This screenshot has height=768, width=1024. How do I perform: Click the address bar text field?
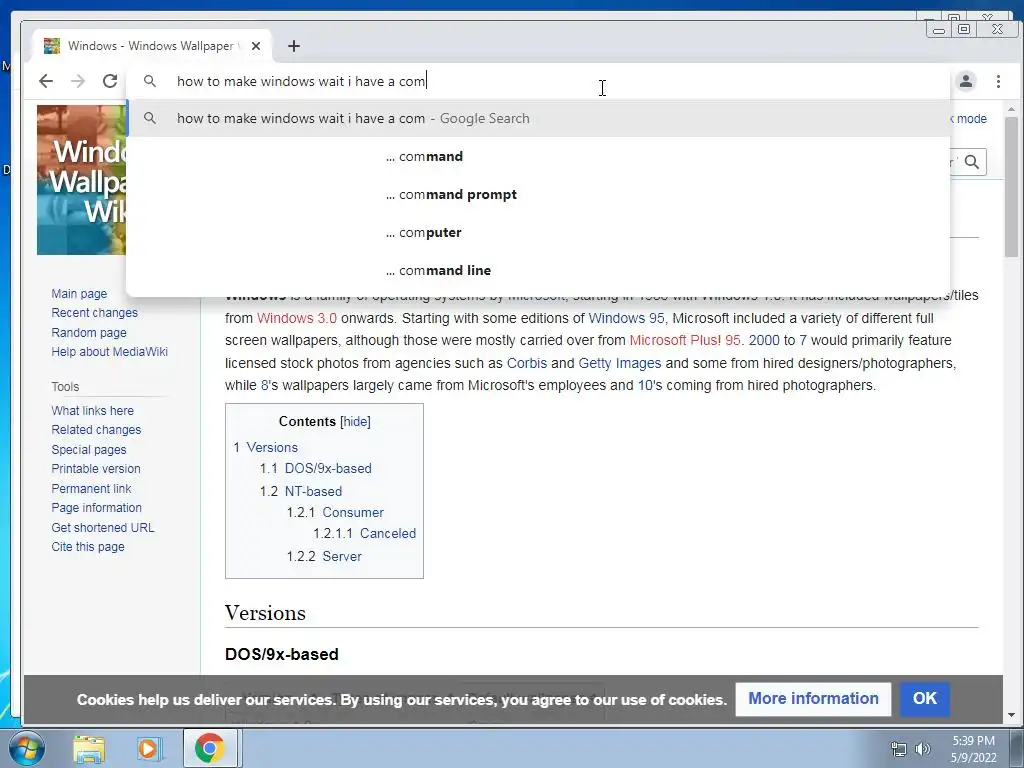pos(536,81)
